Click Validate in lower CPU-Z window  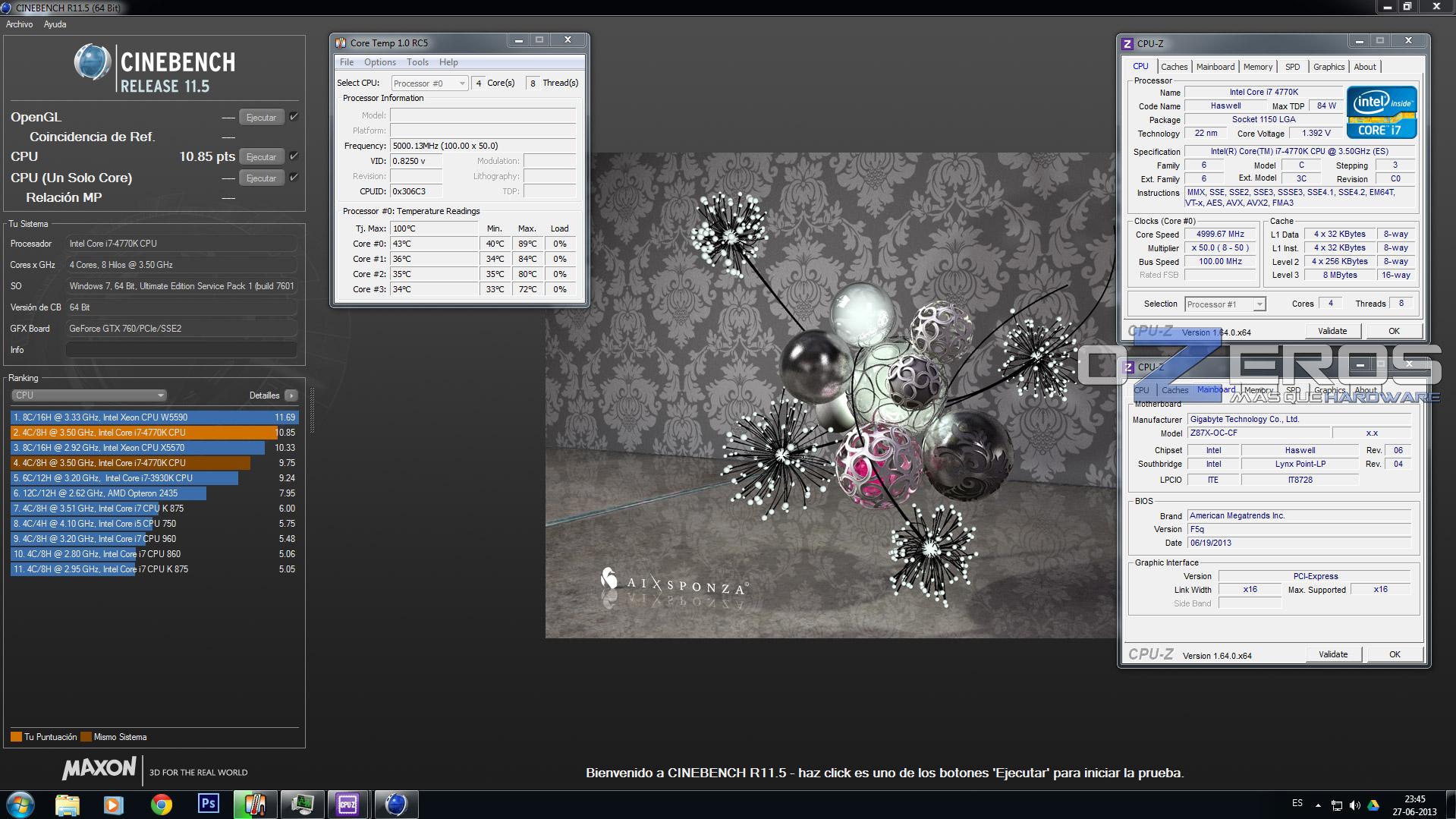coord(1334,654)
